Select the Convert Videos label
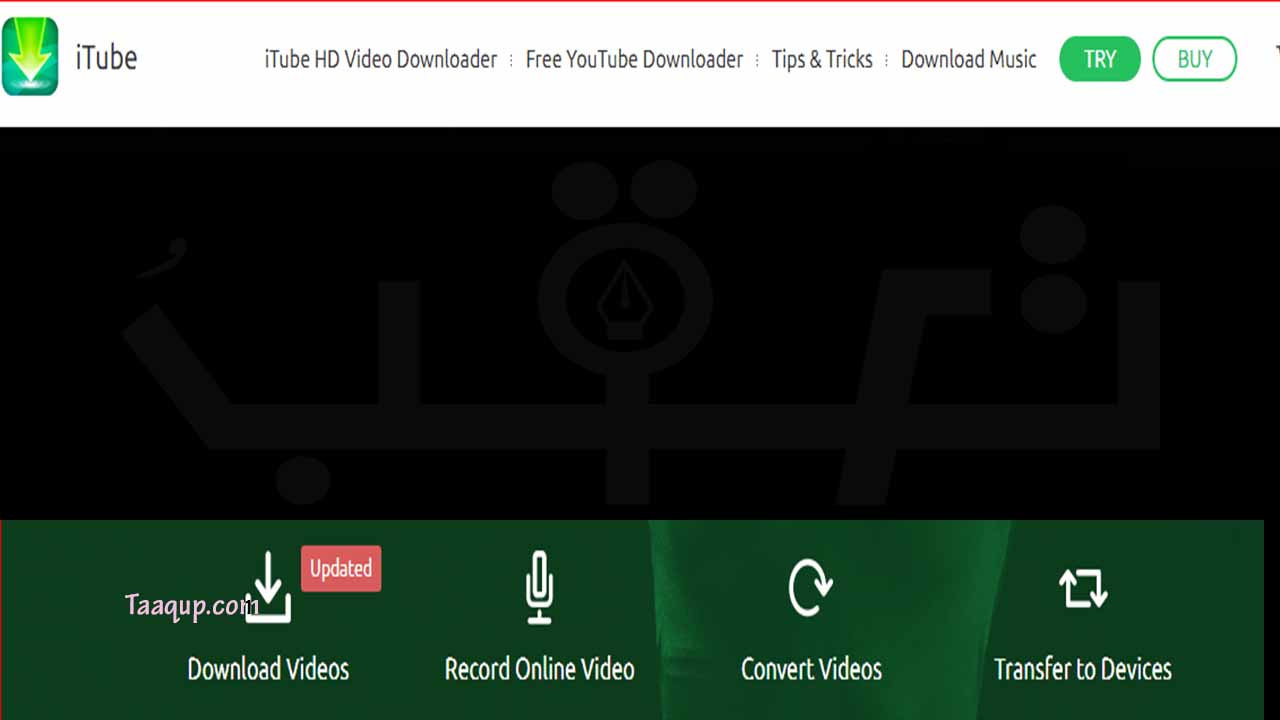The image size is (1280, 720). pyautogui.click(x=811, y=669)
